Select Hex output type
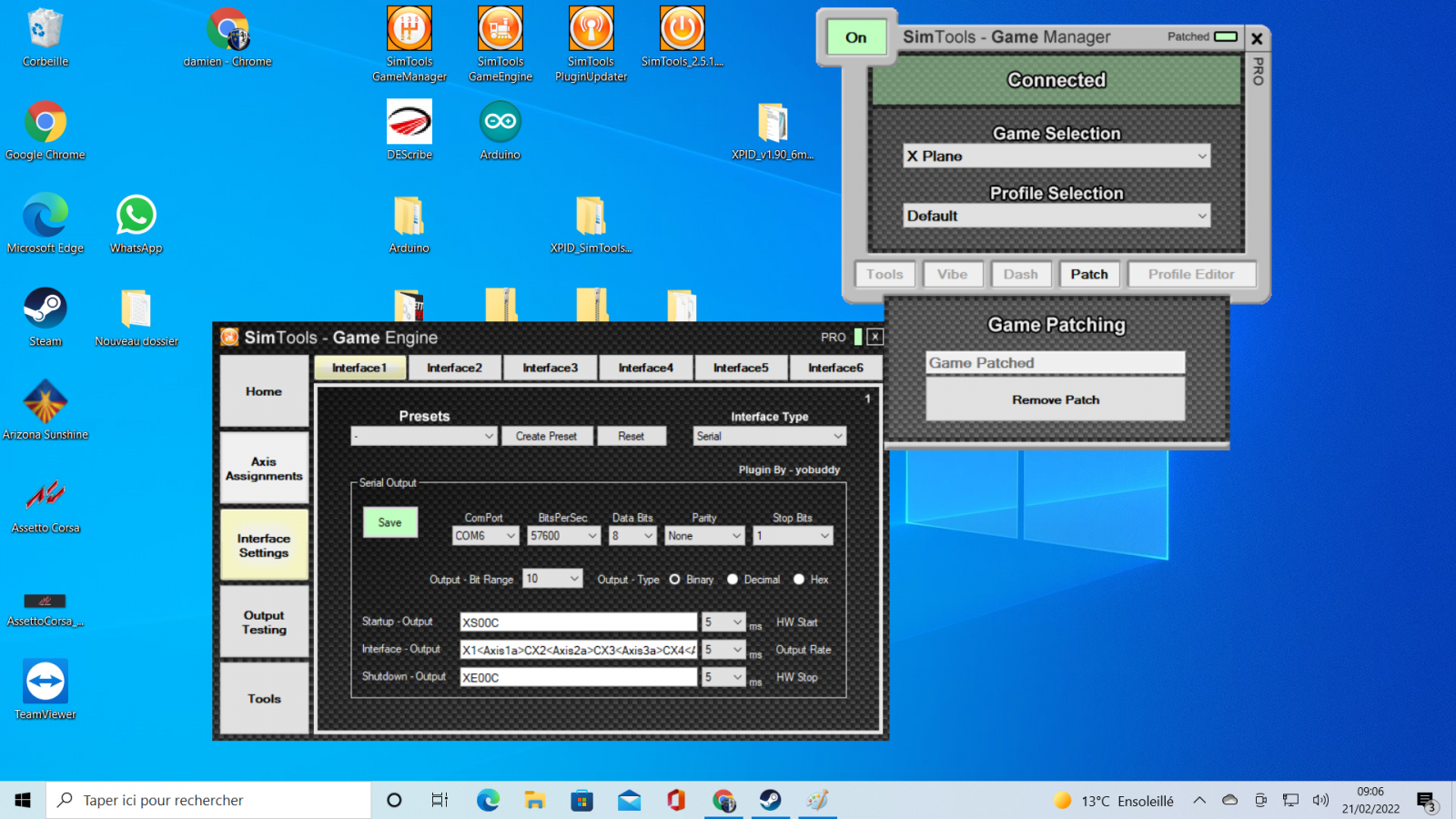This screenshot has width=1456, height=819. click(799, 580)
